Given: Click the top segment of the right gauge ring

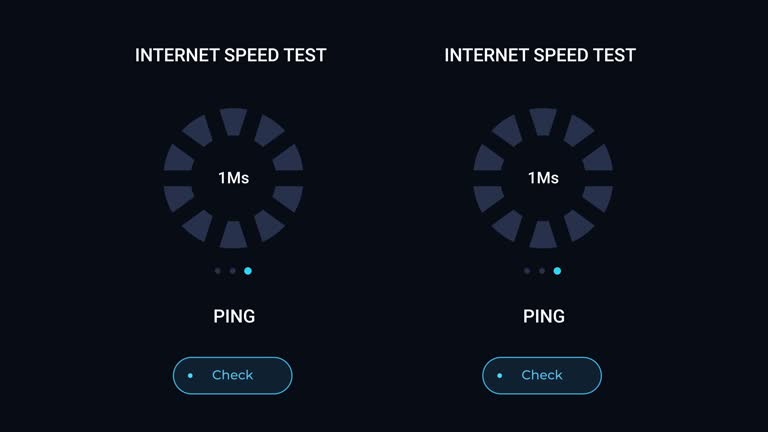Looking at the screenshot, I should (543, 121).
